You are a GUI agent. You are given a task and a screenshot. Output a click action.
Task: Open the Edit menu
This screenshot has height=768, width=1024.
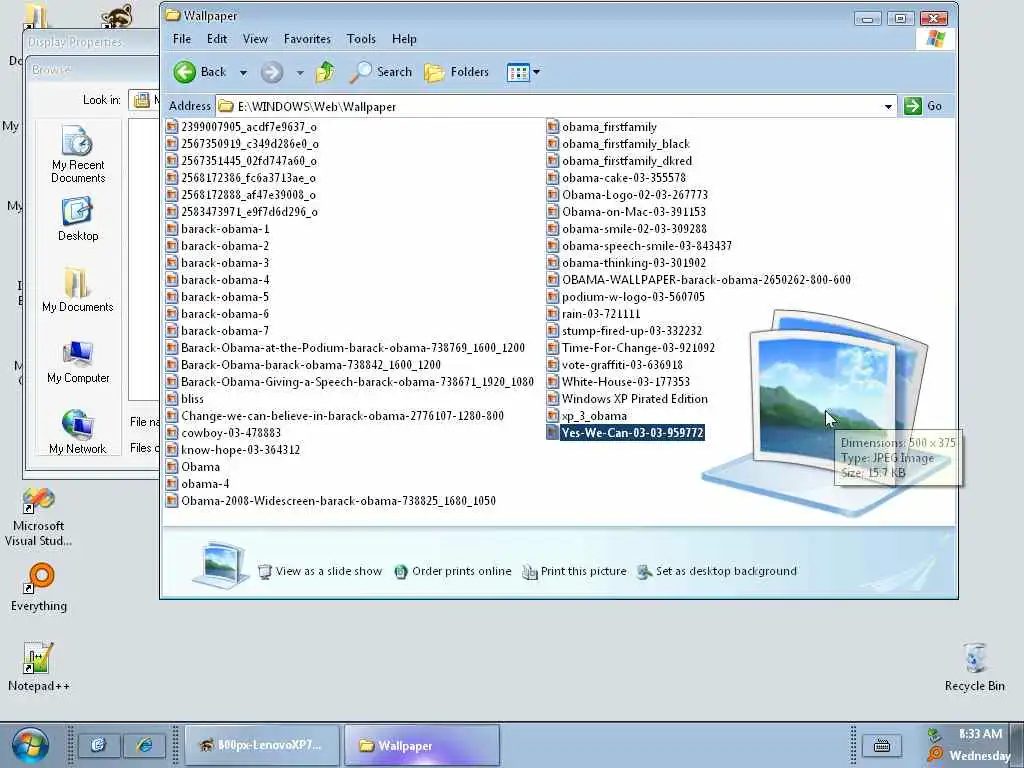pos(217,39)
